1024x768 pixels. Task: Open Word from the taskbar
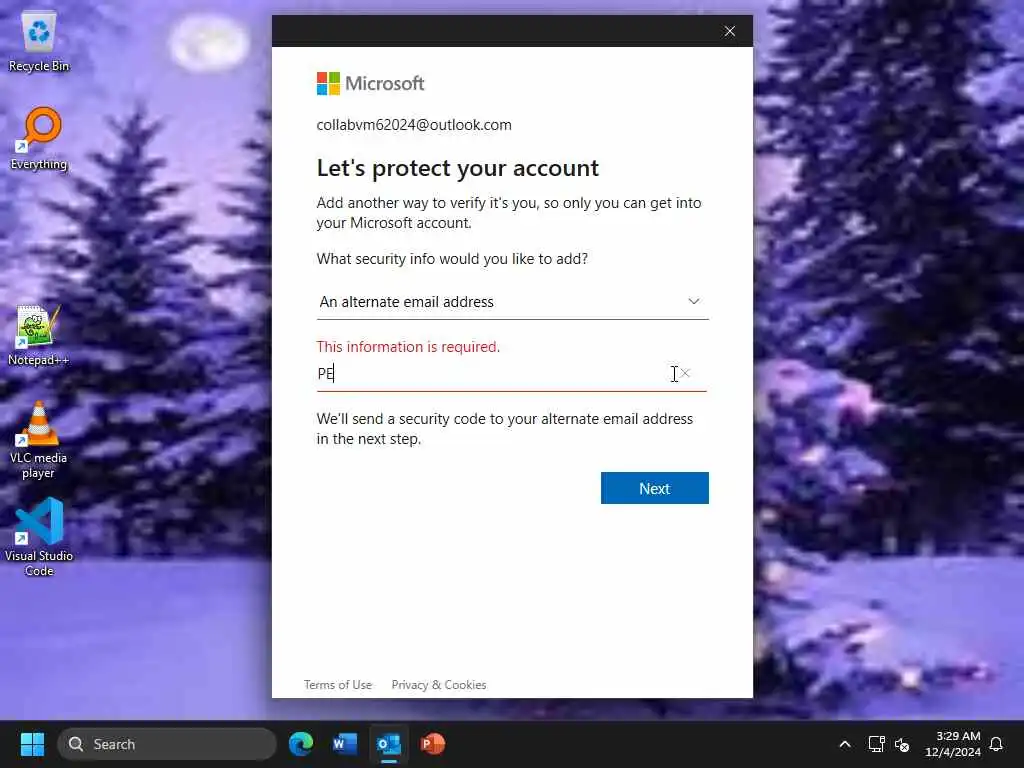pyautogui.click(x=345, y=744)
